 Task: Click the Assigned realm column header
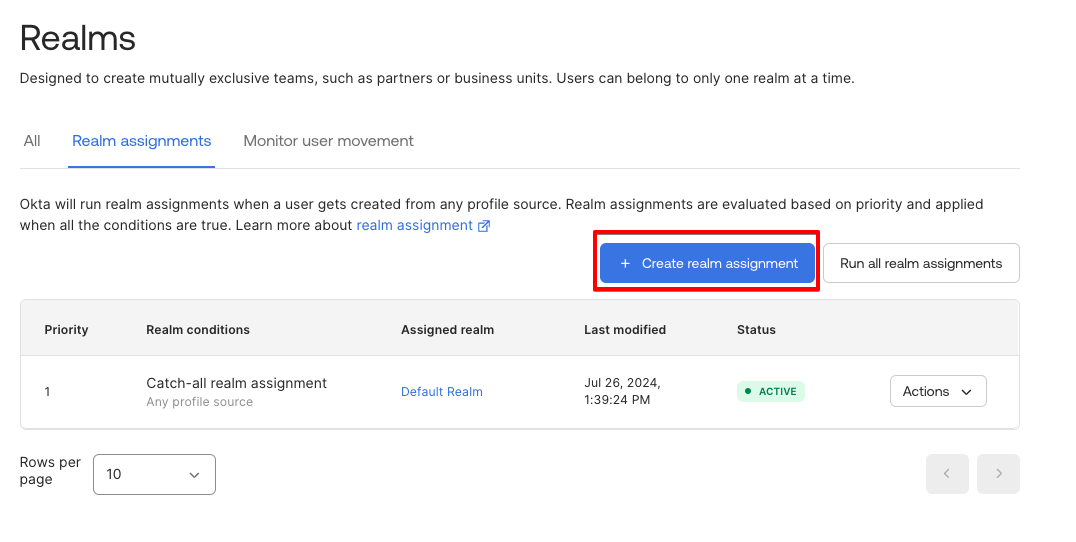click(447, 329)
